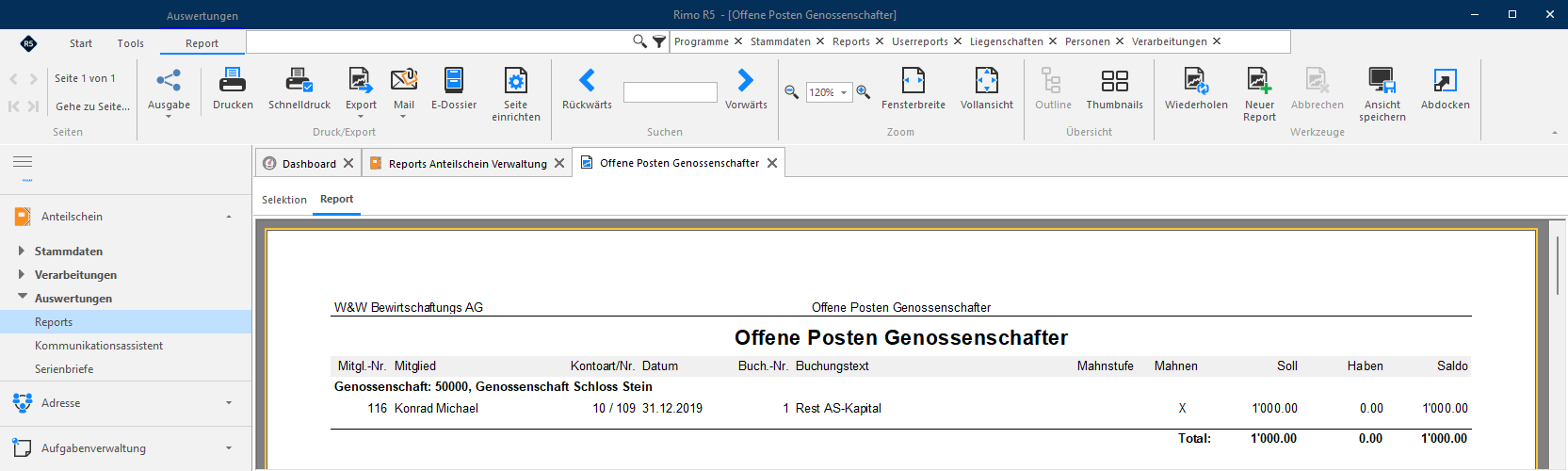1568x471 pixels.
Task: Click Konrad Michael in the report
Action: 436,408
